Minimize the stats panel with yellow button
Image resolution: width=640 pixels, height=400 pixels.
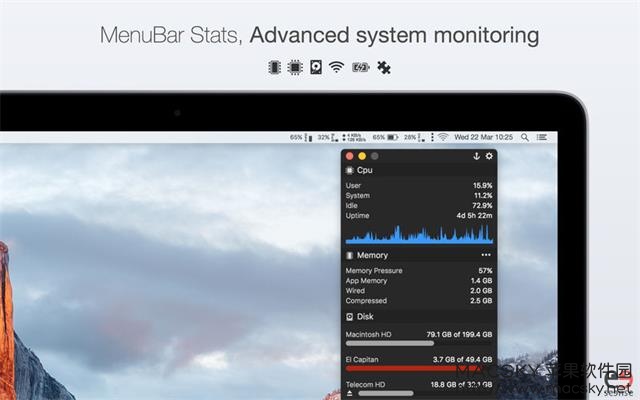362,156
